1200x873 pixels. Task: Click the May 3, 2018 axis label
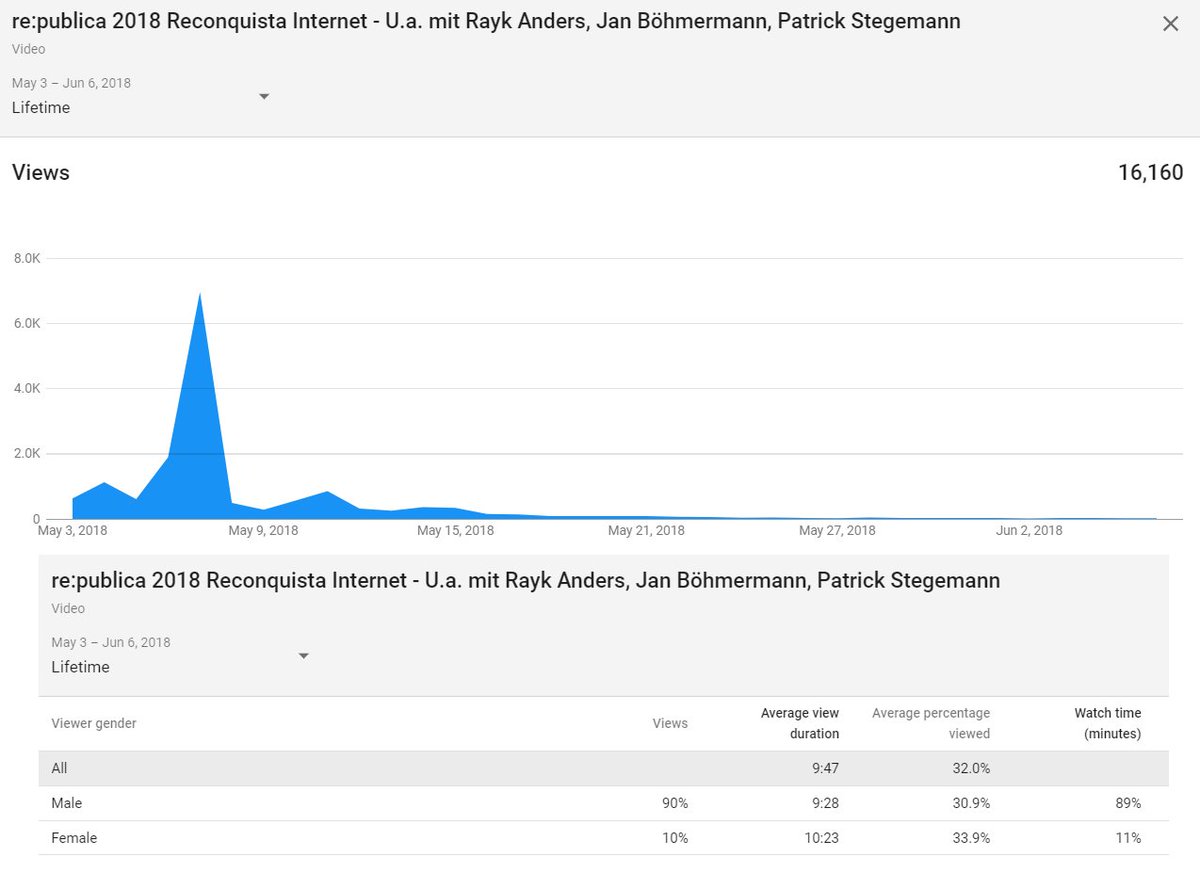point(72,530)
